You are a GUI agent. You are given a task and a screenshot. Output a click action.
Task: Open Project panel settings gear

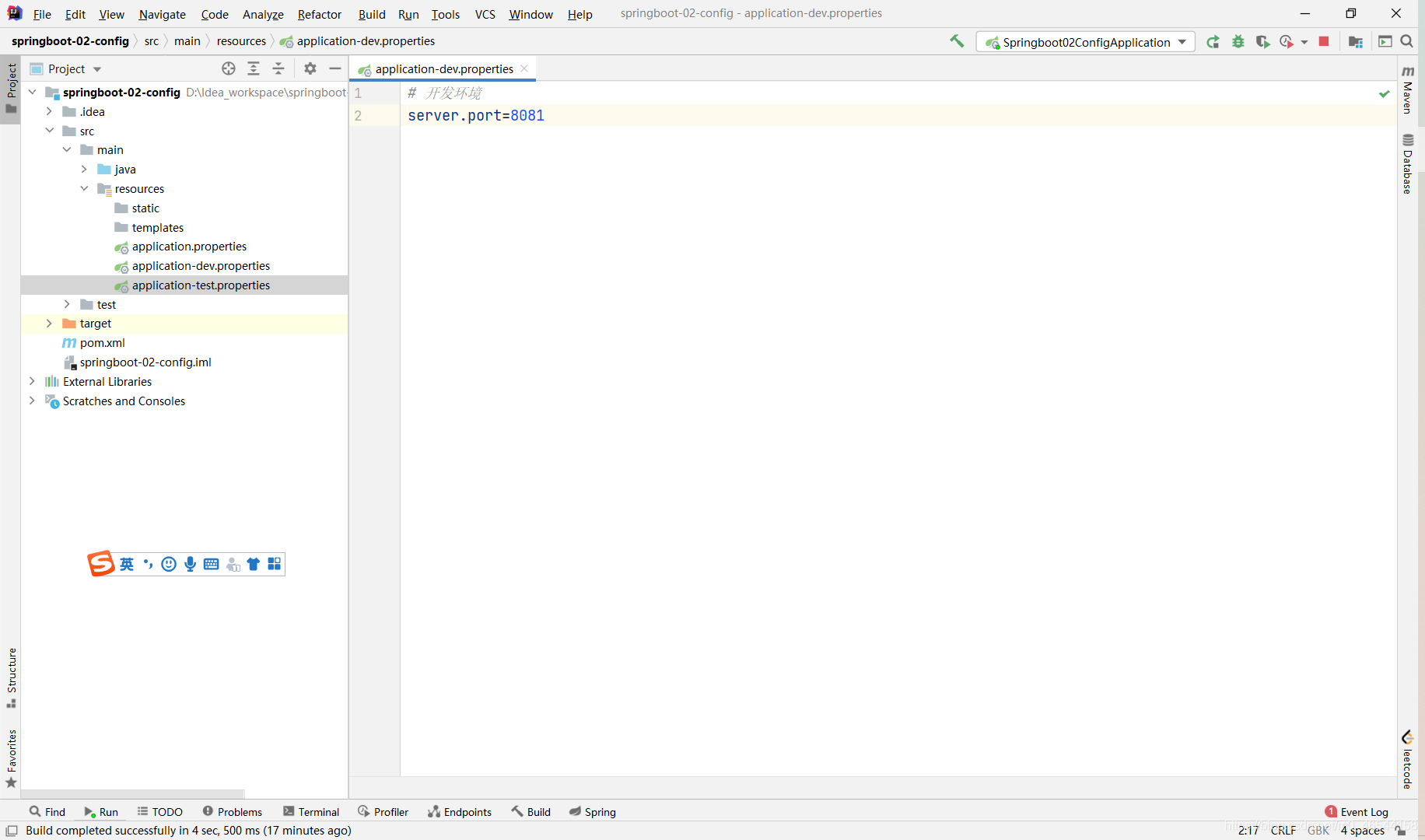[310, 68]
